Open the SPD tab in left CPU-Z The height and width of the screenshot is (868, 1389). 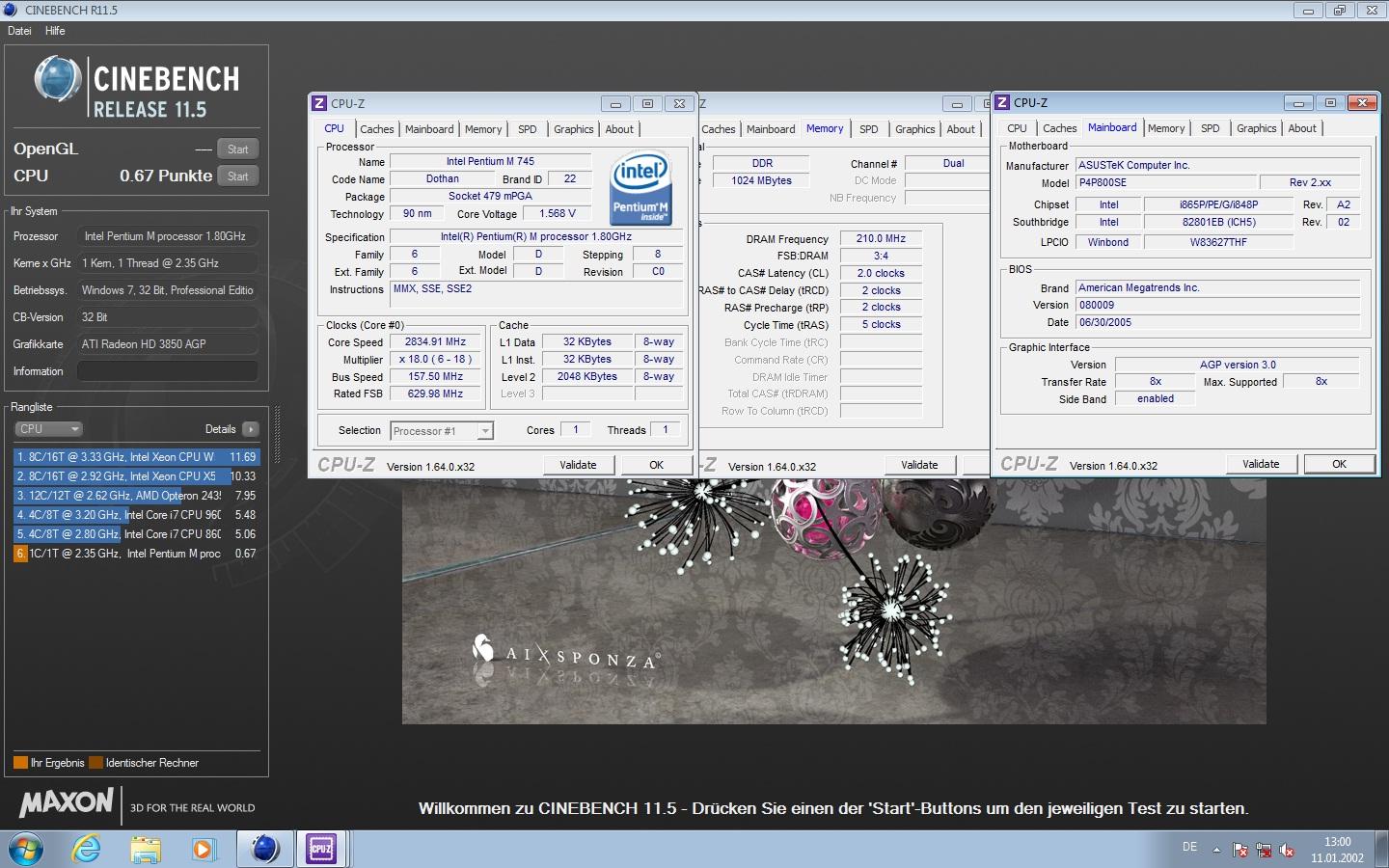527,129
